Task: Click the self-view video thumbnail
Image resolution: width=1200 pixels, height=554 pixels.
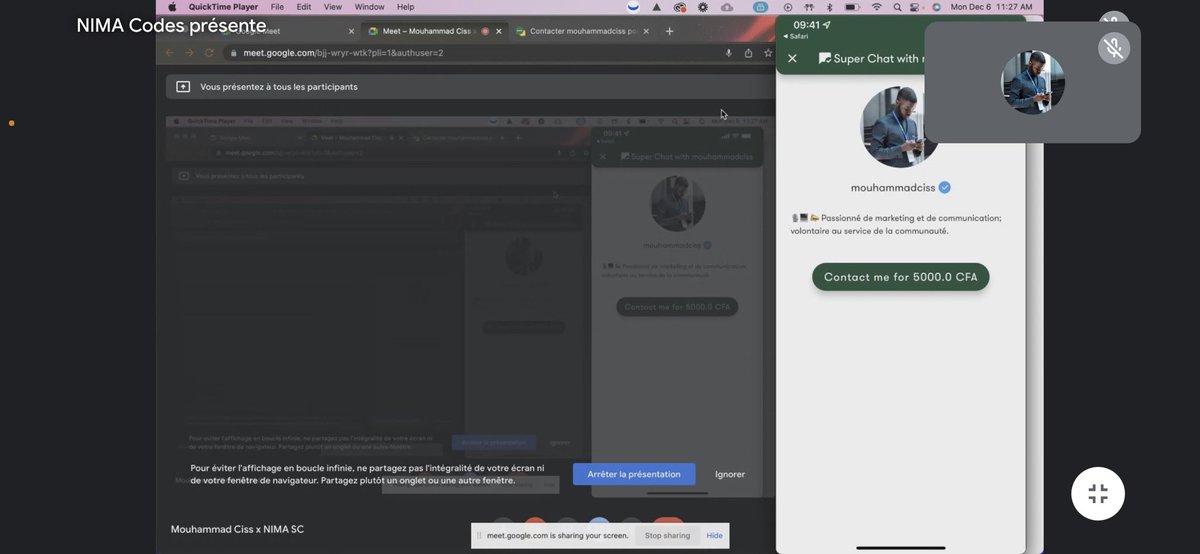Action: tap(1032, 82)
